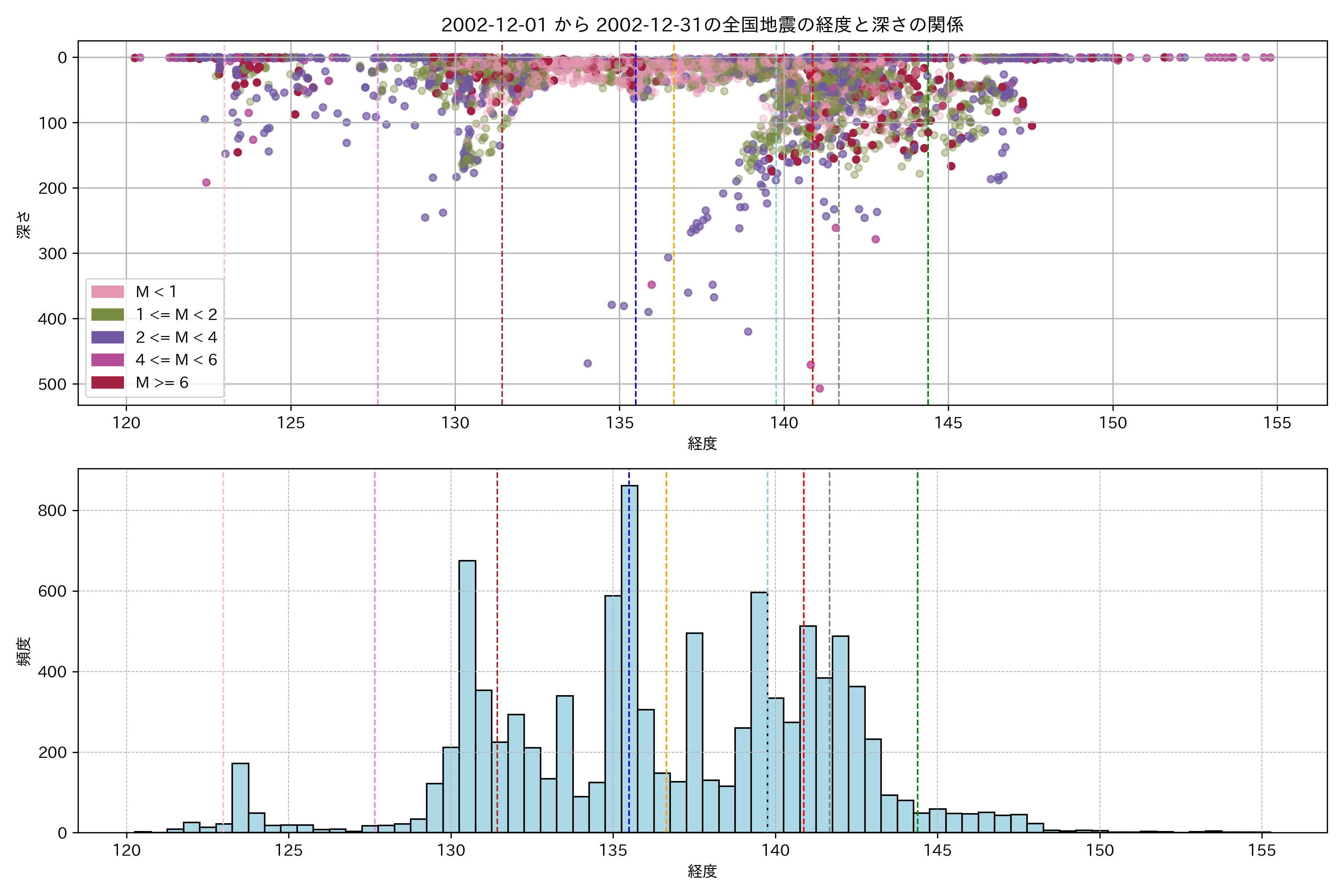
Task: Click the legend text "M < 1"
Action: coord(156,292)
